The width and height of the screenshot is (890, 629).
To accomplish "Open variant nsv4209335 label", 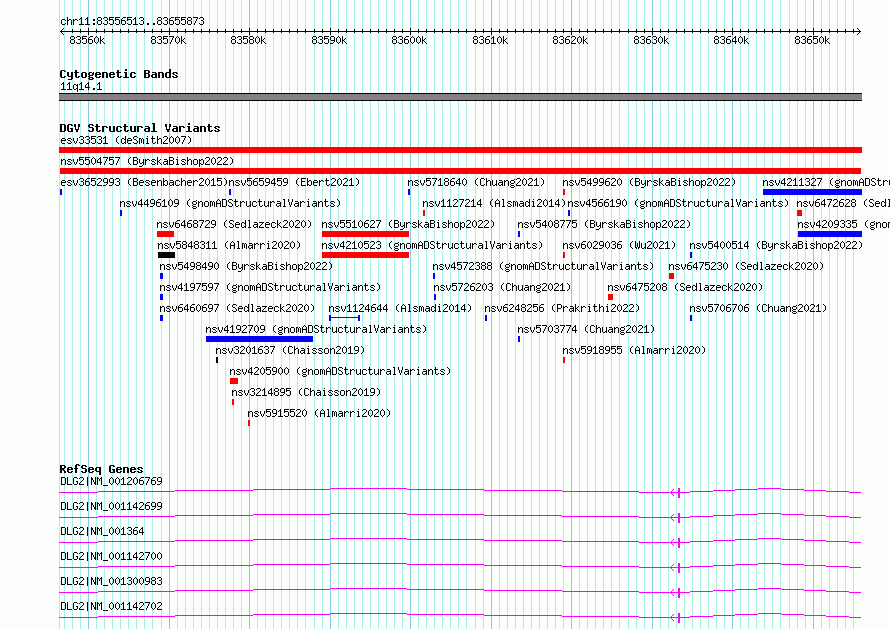I will tap(843, 224).
